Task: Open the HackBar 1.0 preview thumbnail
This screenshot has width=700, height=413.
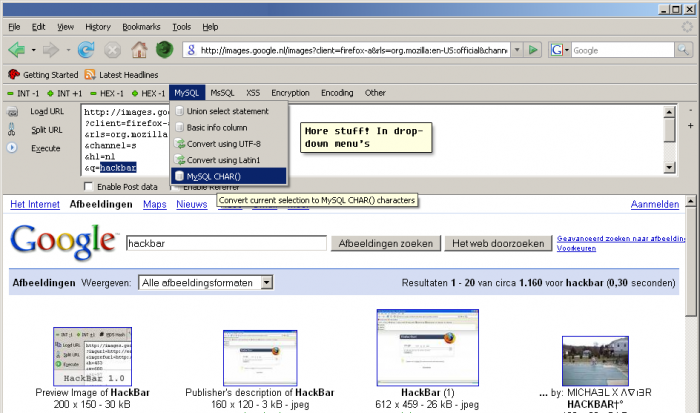Action: click(92, 356)
